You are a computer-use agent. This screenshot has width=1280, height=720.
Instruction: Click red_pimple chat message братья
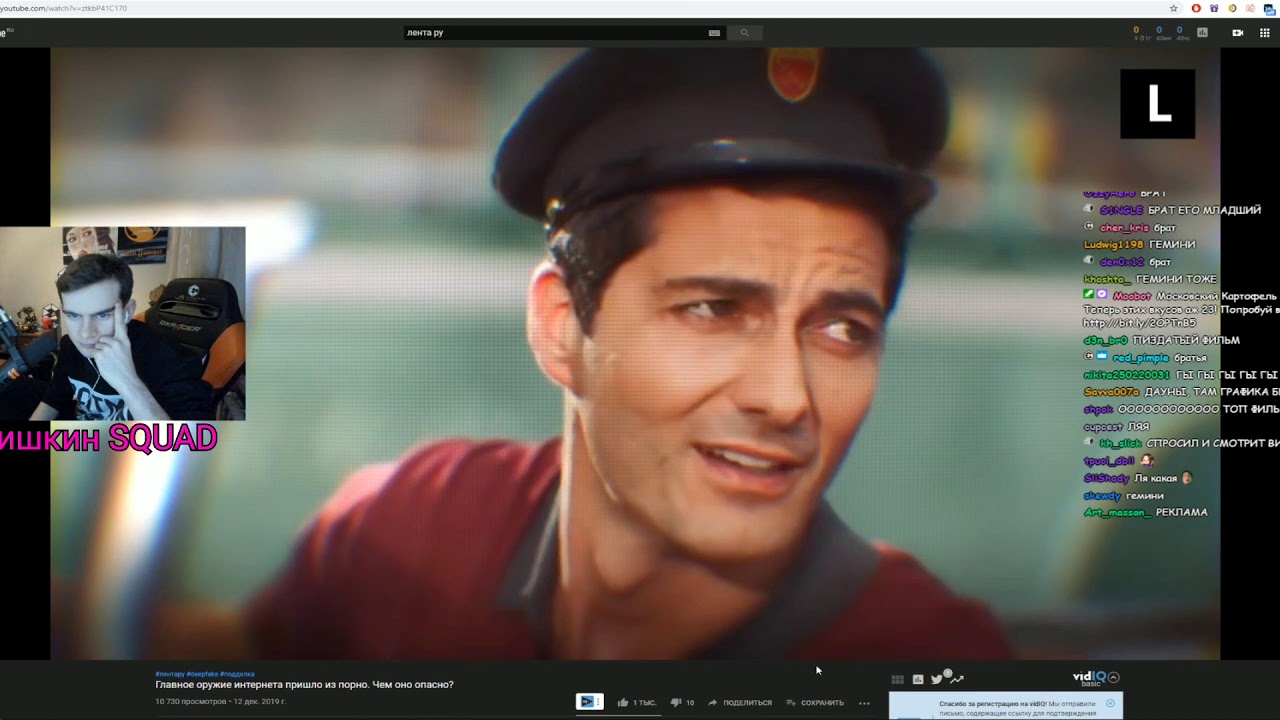pyautogui.click(x=1190, y=357)
